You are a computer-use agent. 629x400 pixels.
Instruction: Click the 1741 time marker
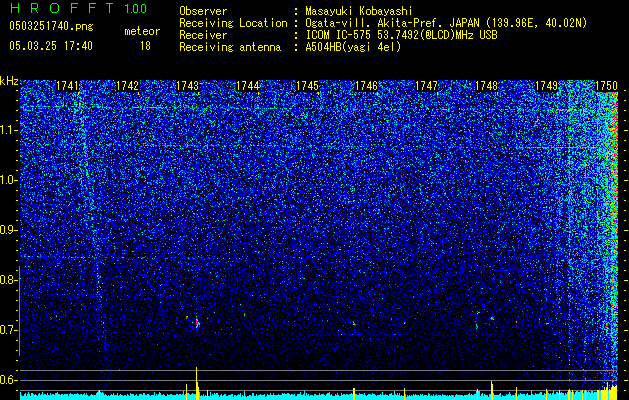67,86
